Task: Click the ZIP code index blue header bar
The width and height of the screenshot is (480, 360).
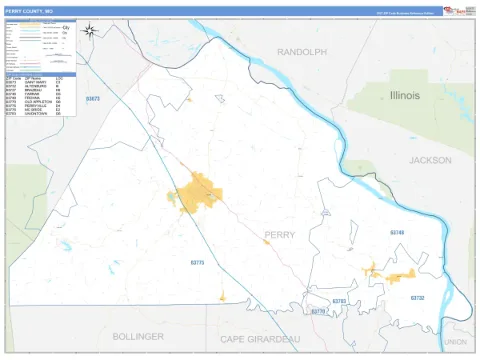Action: (41, 75)
